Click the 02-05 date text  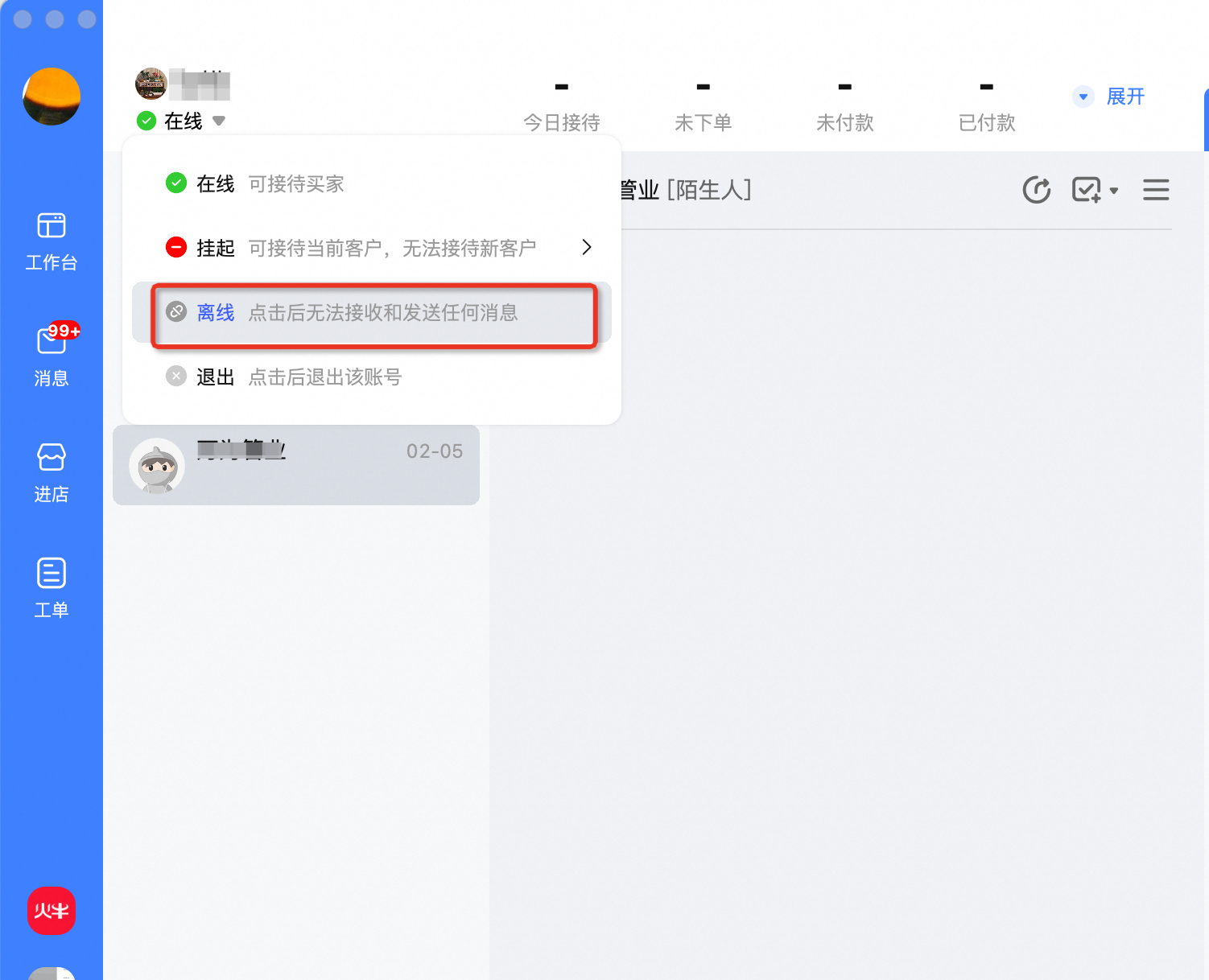pos(435,451)
